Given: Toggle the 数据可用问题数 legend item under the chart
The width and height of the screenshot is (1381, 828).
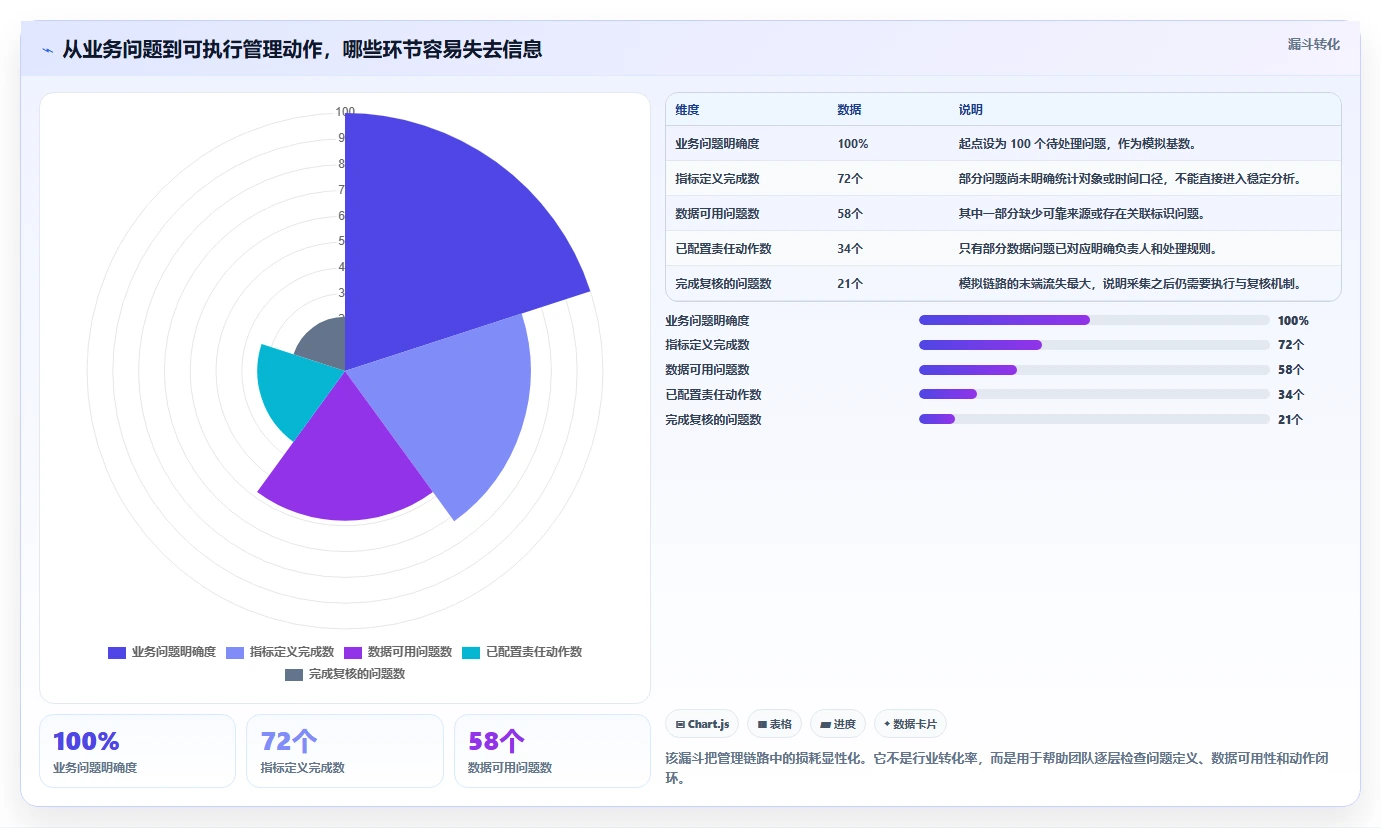Looking at the screenshot, I should (x=398, y=652).
